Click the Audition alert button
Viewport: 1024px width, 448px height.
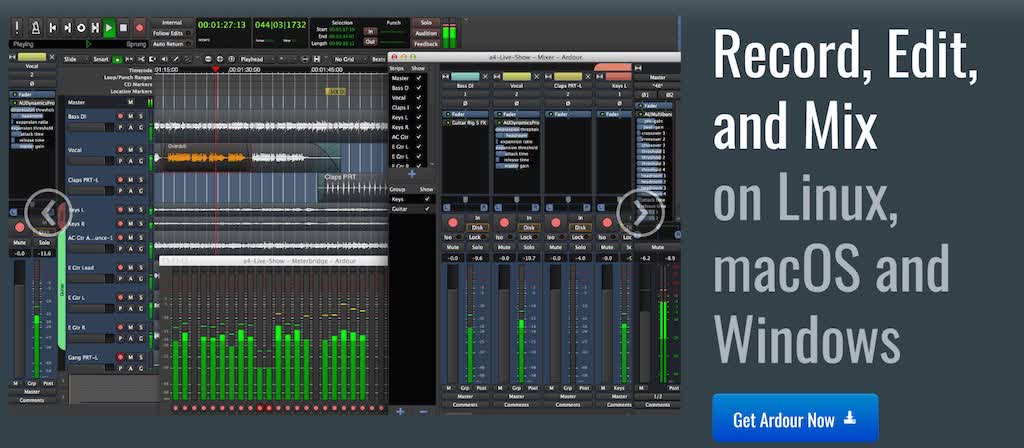tap(426, 33)
